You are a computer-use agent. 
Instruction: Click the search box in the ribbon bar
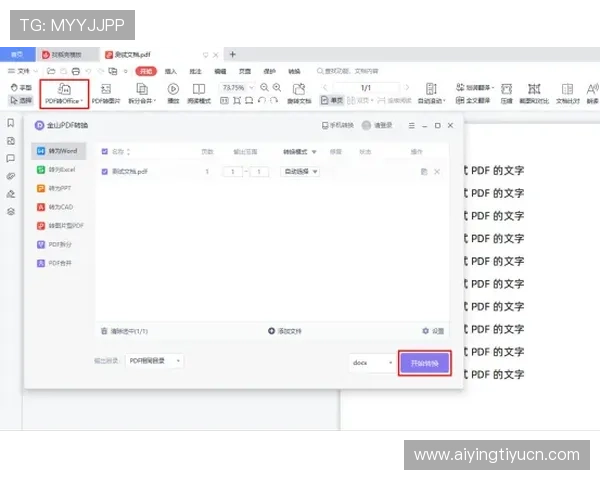tap(347, 71)
